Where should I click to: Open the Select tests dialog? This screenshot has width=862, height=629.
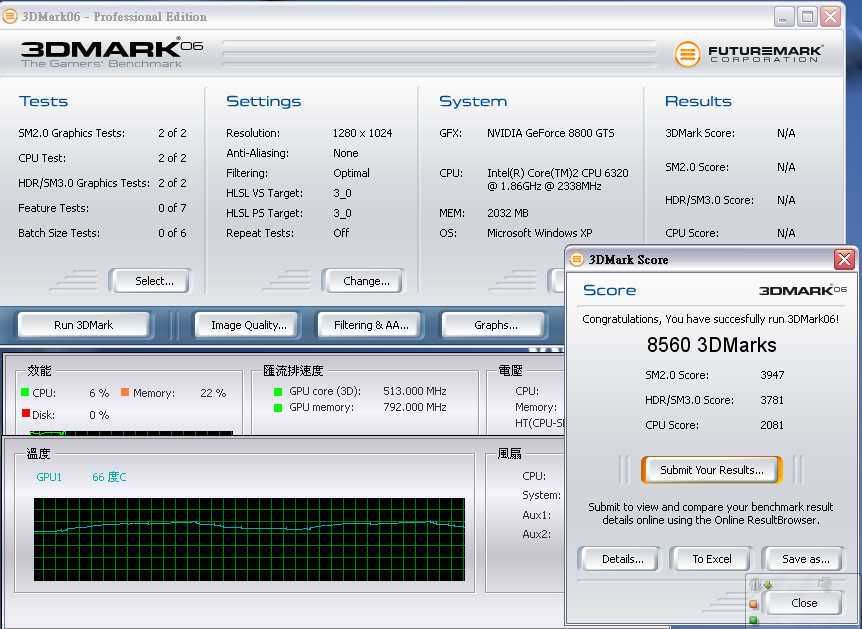coord(150,281)
